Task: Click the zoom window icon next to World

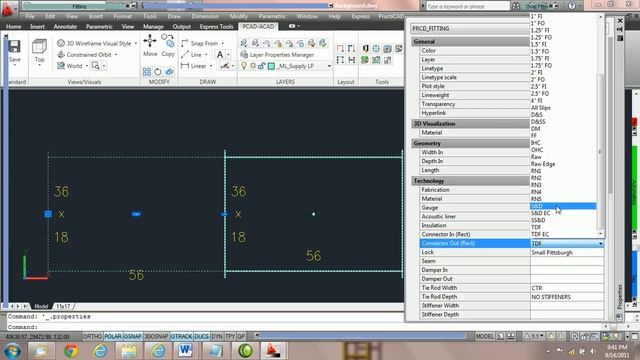Action: click(x=96, y=66)
